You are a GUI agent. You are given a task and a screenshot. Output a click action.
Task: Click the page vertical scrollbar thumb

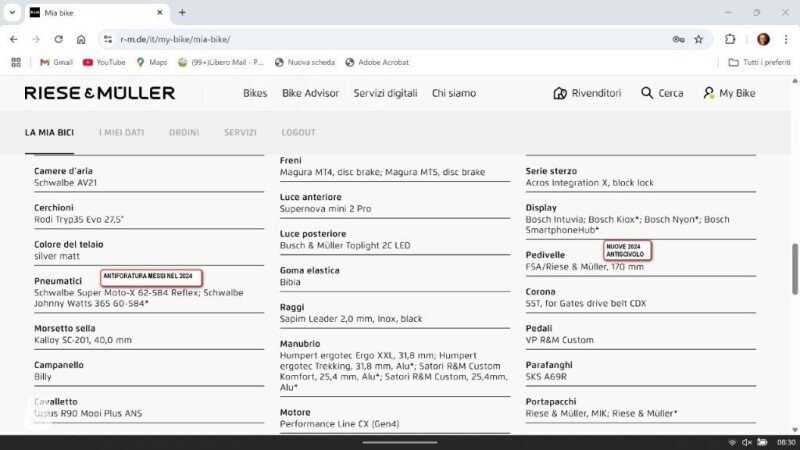pos(795,269)
